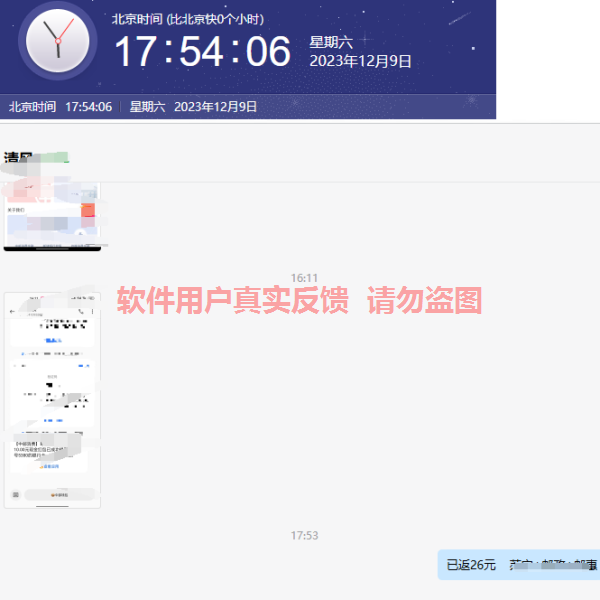Click the 17:53 chat timestamp
Screen dimensions: 600x600
(x=304, y=536)
